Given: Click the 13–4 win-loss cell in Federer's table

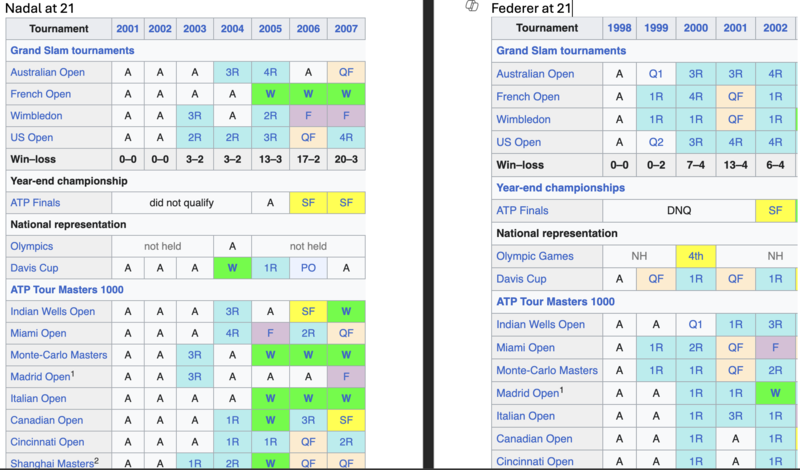Looking at the screenshot, I should (x=735, y=165).
